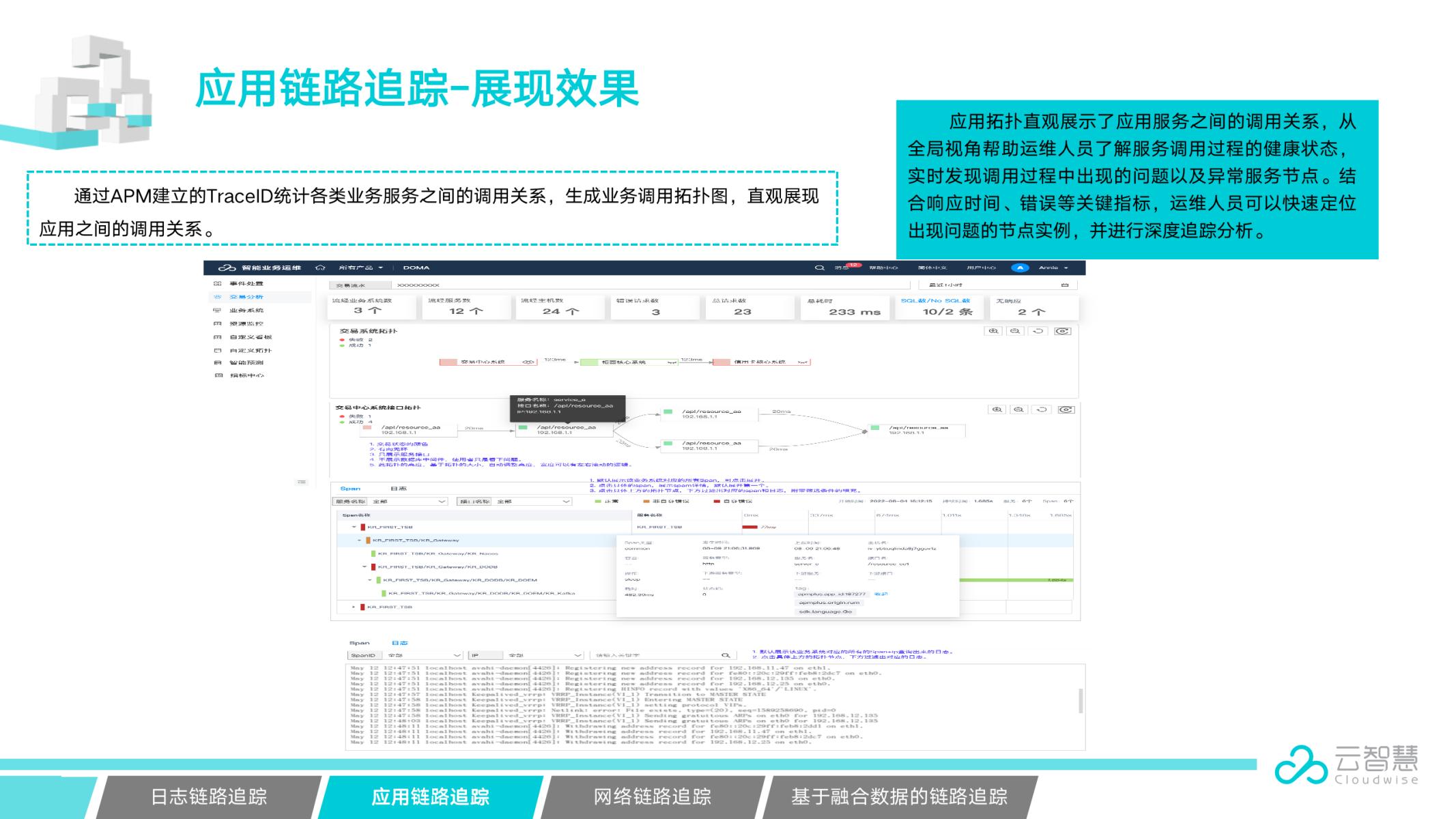
Task: Open search magnifier in top navbar
Action: 820,268
